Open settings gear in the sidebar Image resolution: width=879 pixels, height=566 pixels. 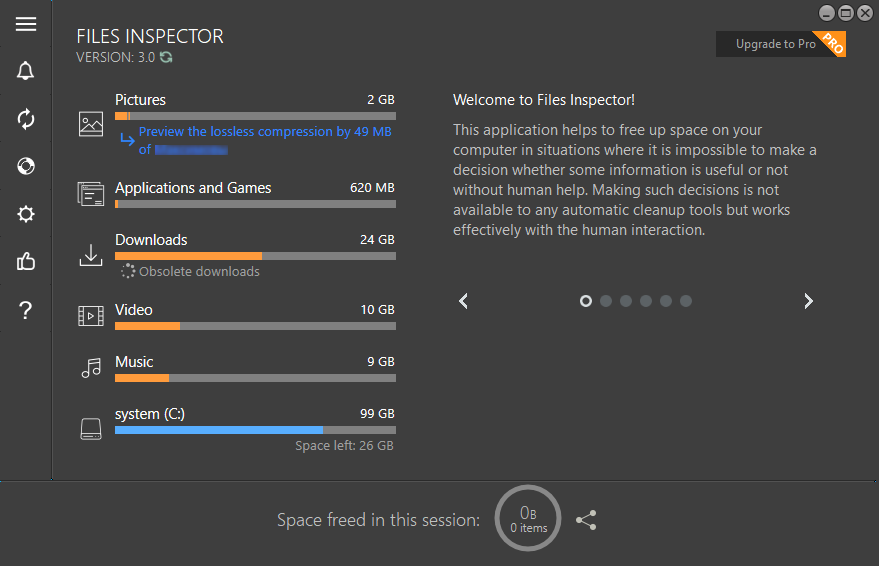click(x=26, y=214)
